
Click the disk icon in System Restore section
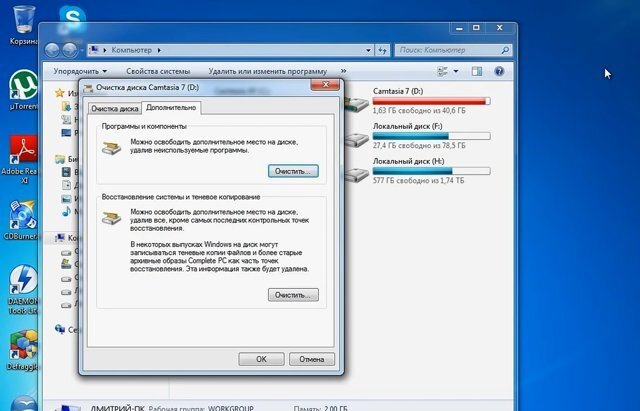click(x=111, y=218)
